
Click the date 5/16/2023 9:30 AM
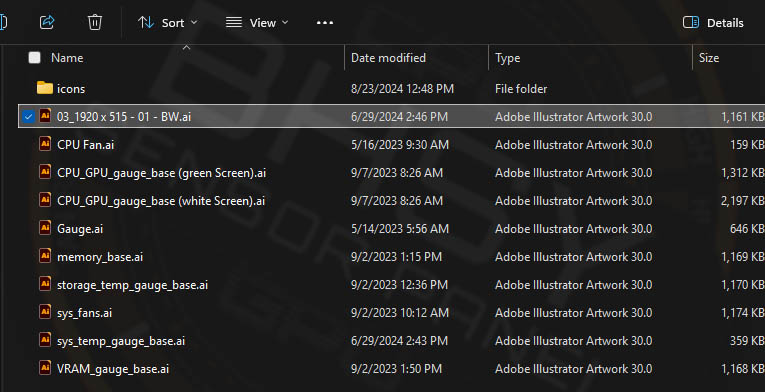point(400,145)
